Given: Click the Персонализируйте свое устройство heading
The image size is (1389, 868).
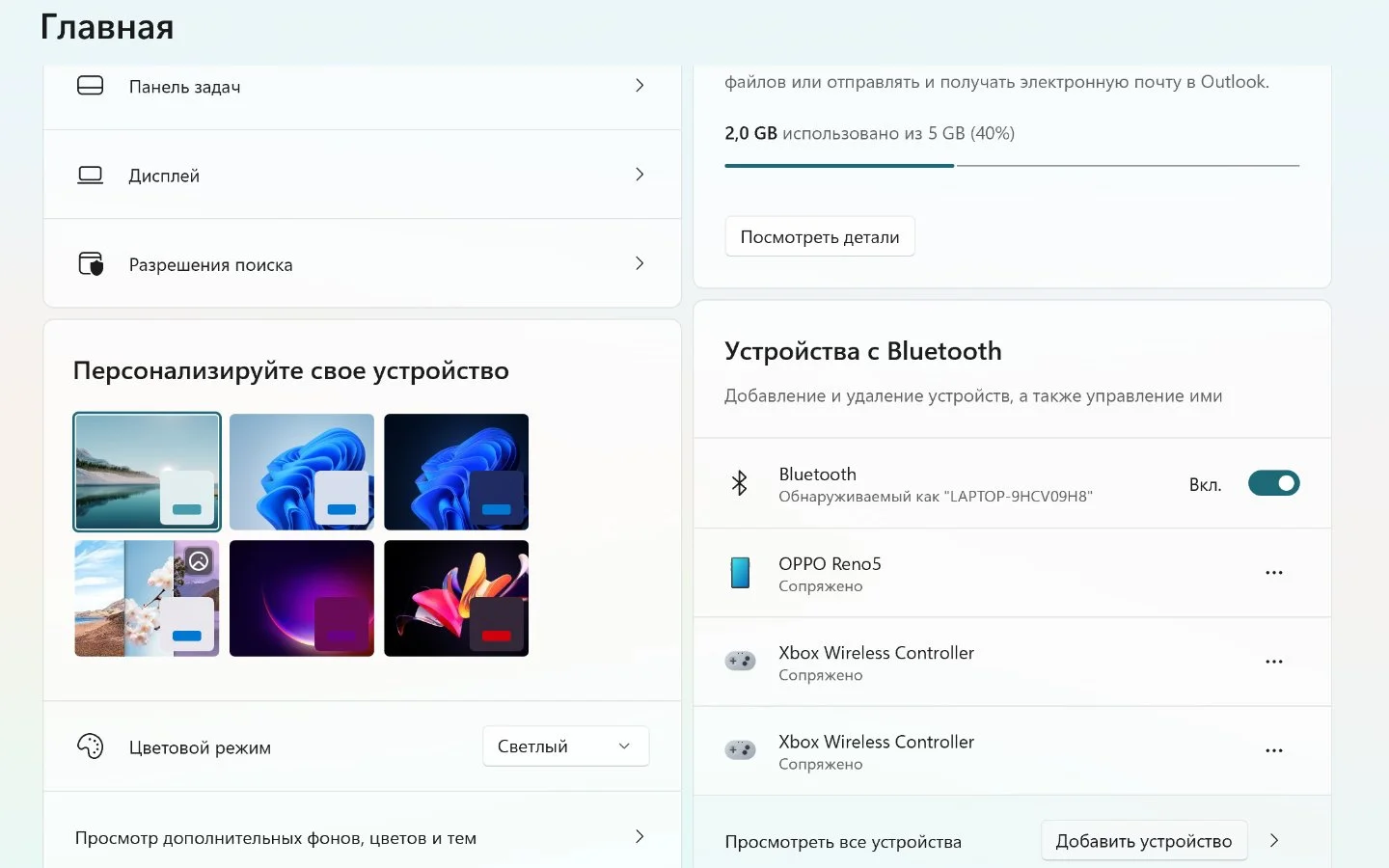Looking at the screenshot, I should [x=291, y=371].
